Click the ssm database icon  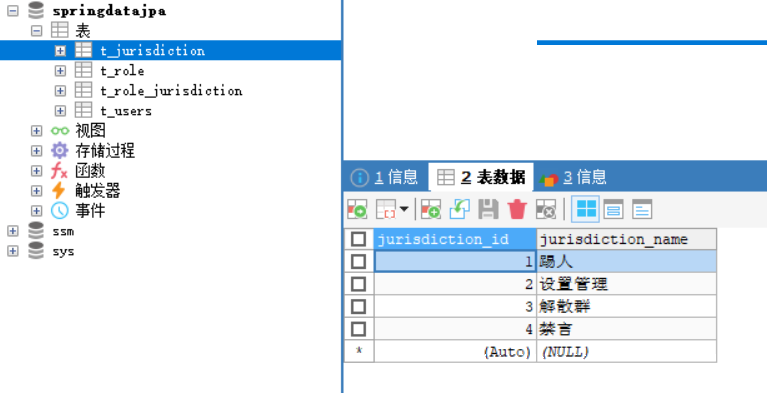[x=36, y=231]
